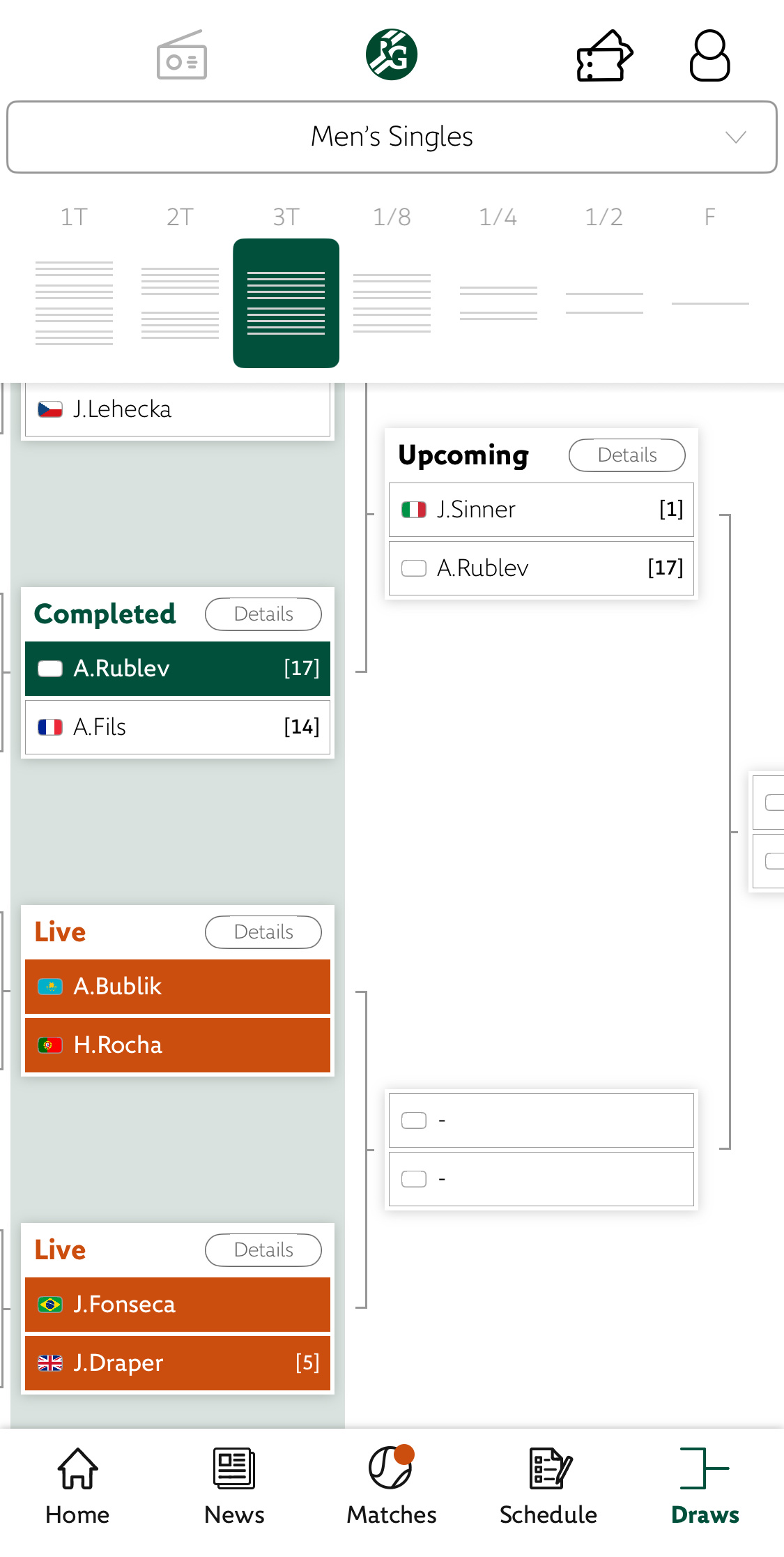
Task: Tap the Roland-Garros logo icon
Action: click(x=392, y=54)
